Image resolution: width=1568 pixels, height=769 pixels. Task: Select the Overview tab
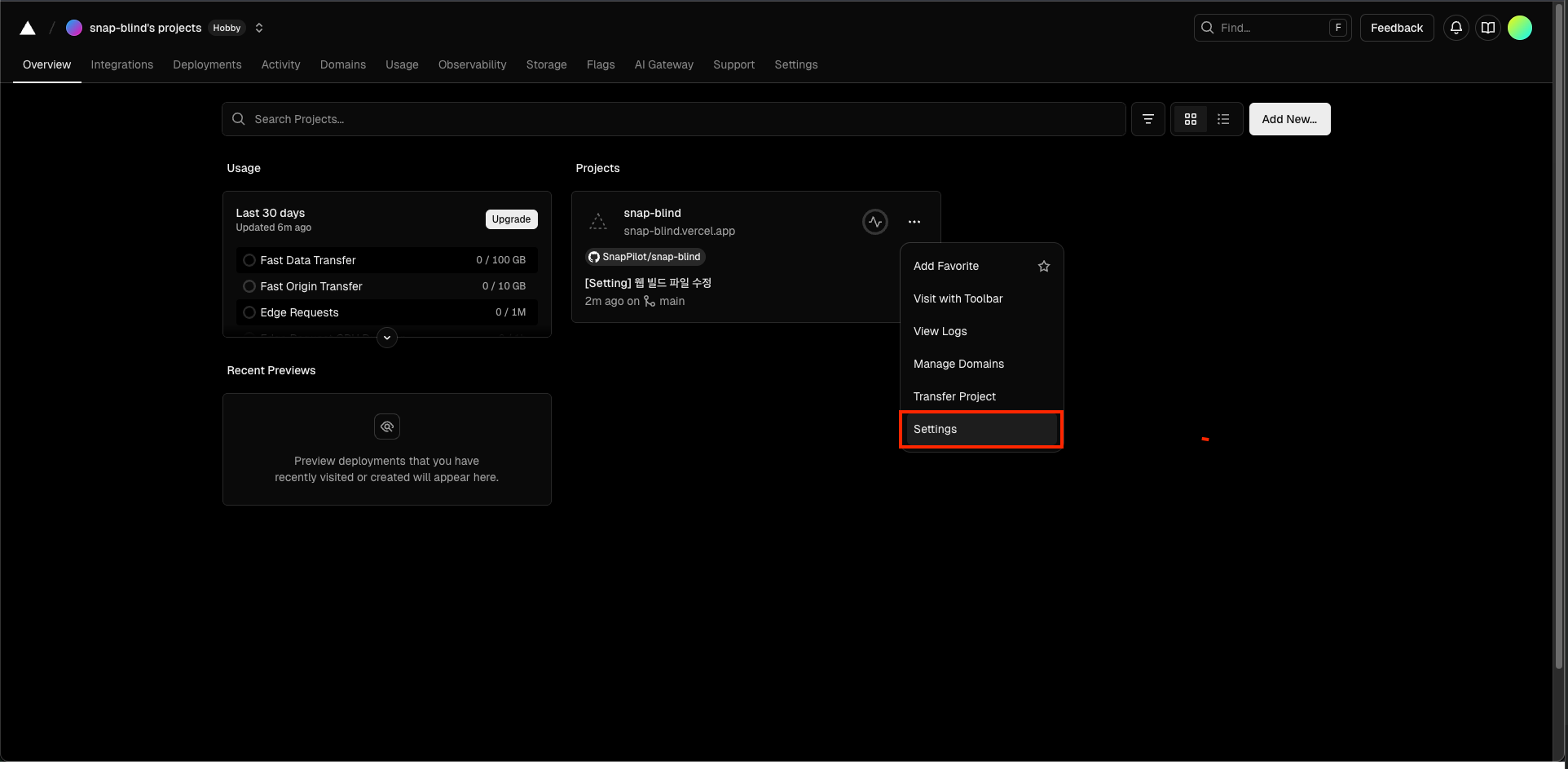(46, 64)
